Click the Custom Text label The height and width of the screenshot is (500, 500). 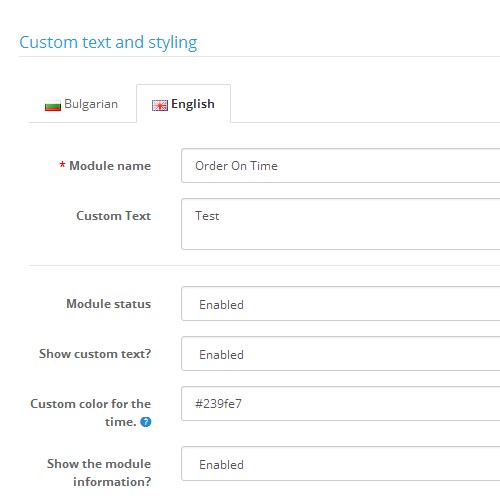coord(114,216)
